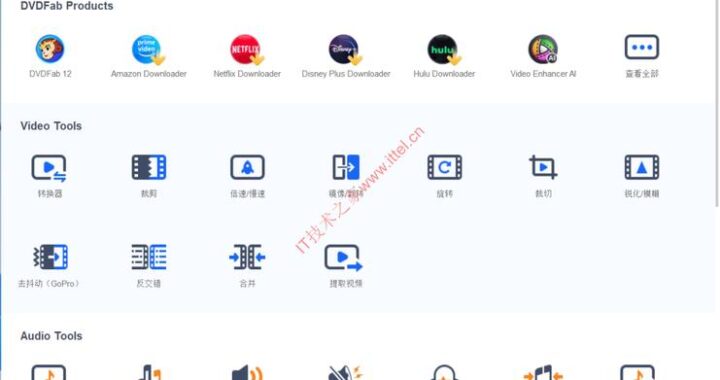
Task: Open the speed up/slow down rocket tool
Action: pyautogui.click(x=248, y=167)
